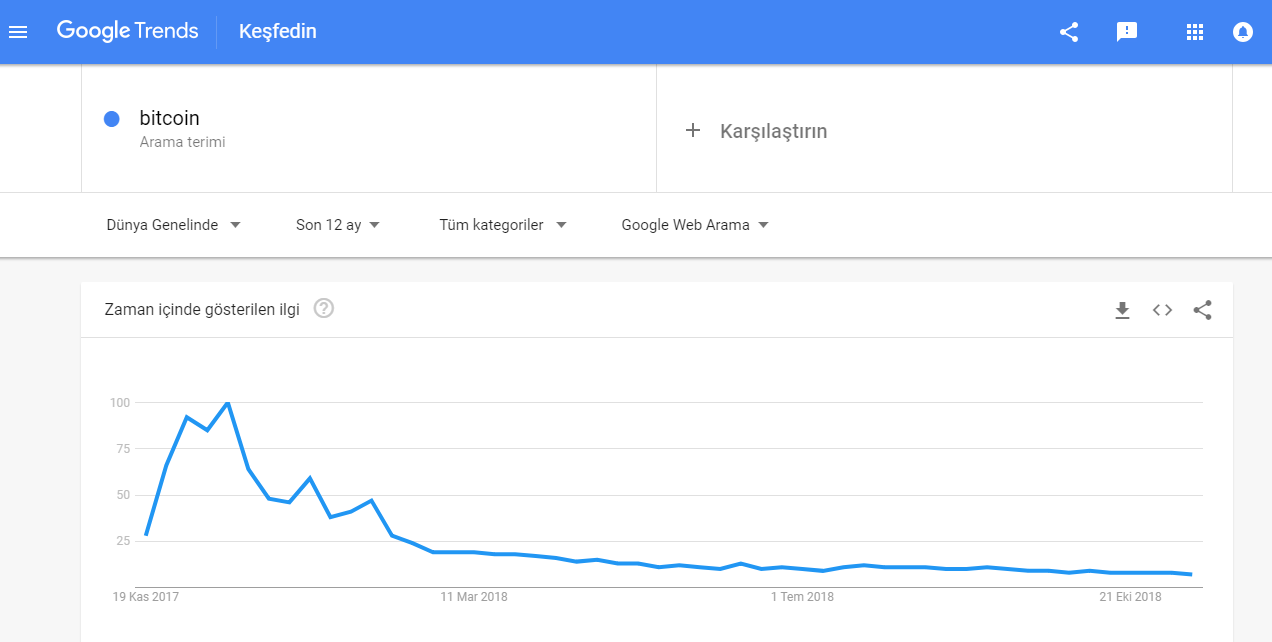Image resolution: width=1272 pixels, height=642 pixels.
Task: Click the peak point at 100 on chart
Action: tap(228, 402)
